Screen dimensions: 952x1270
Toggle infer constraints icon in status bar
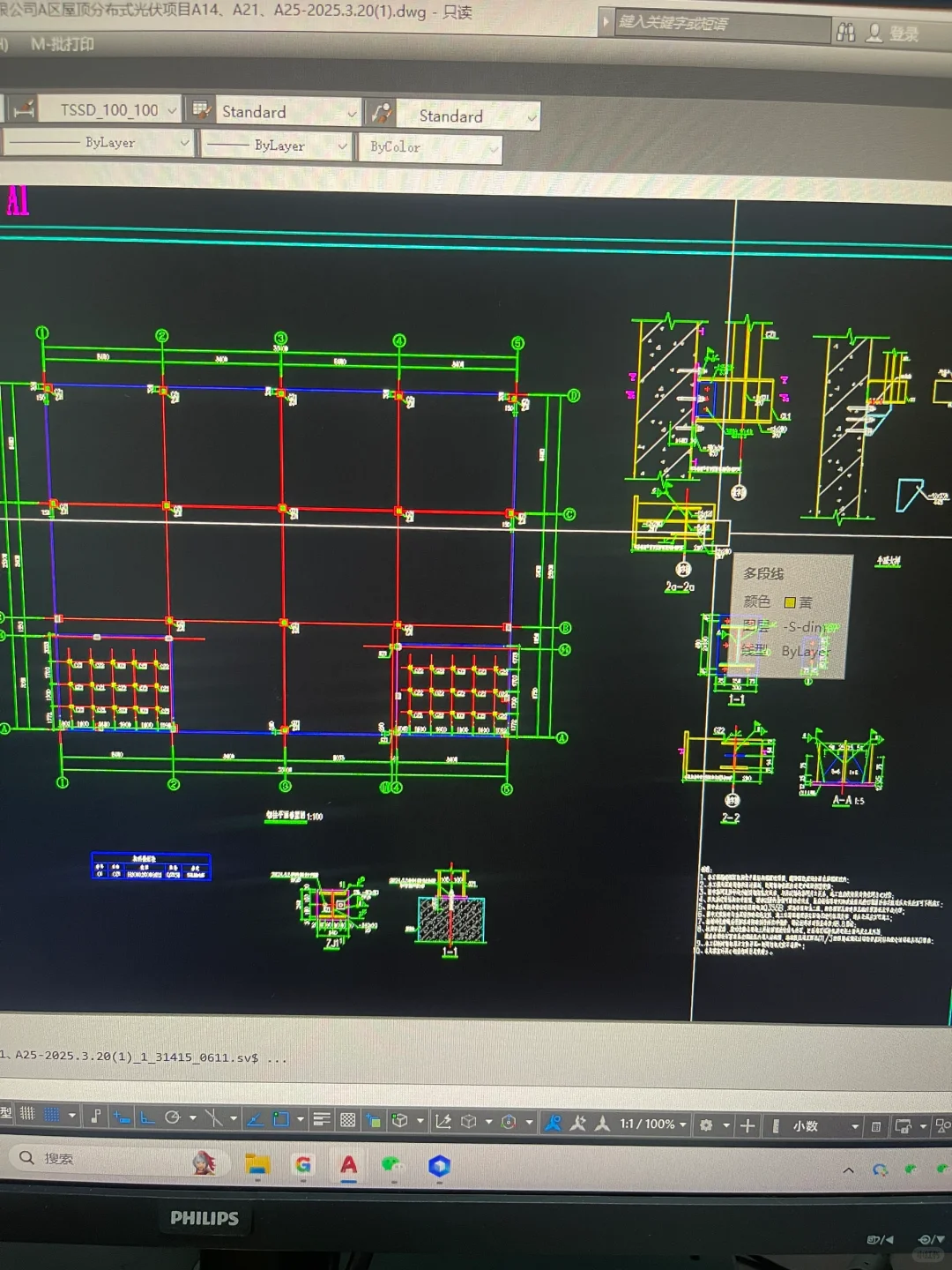[x=96, y=1116]
